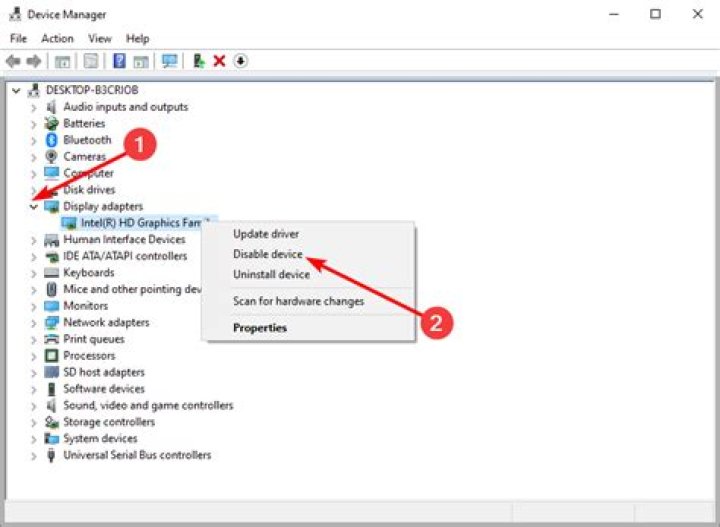Open the View menu
Screen dimensions: 720x527
coord(99,38)
